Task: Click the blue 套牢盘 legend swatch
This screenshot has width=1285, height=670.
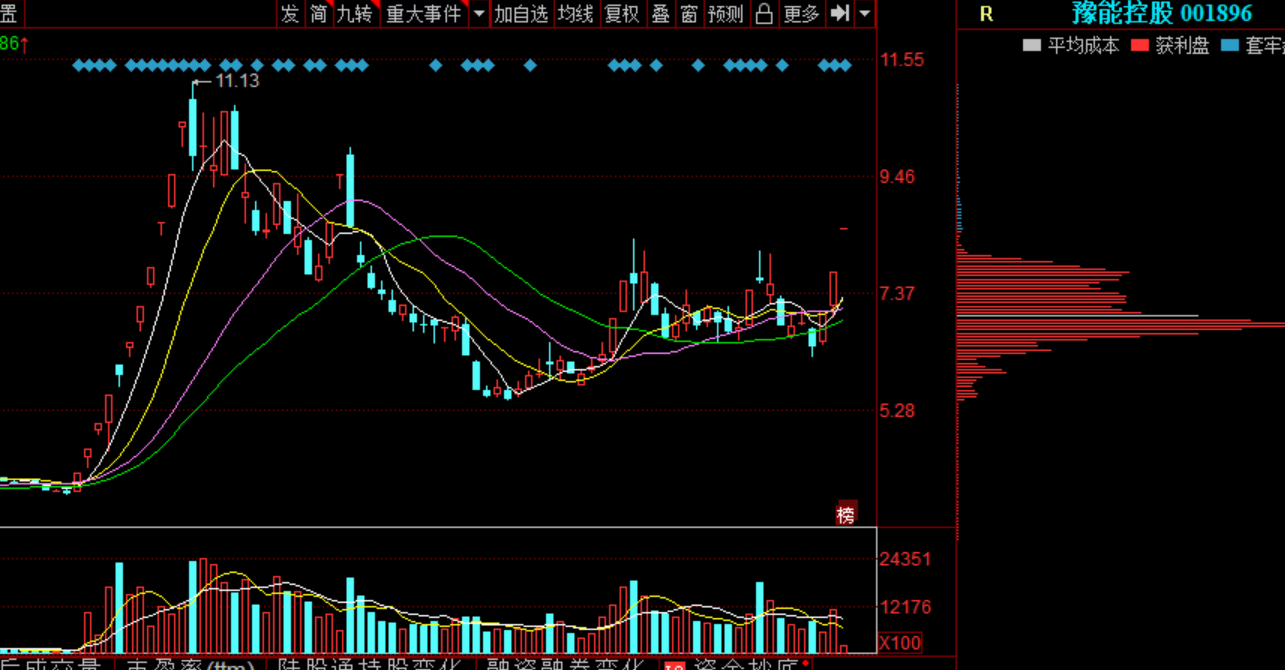Action: click(x=1229, y=45)
